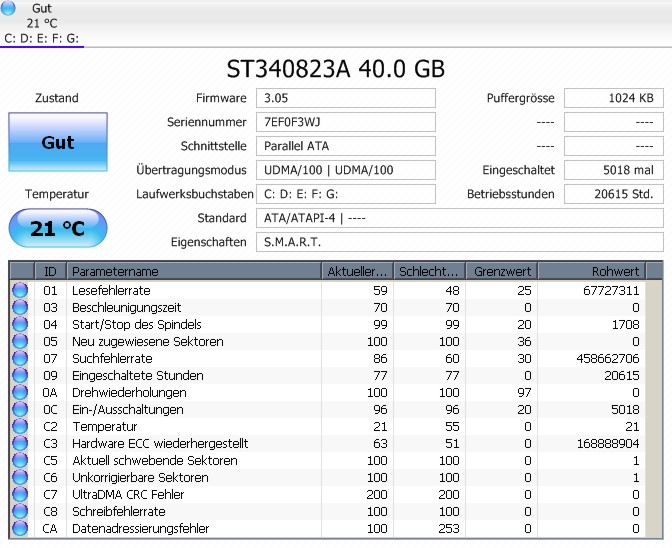672x548 pixels.
Task: Click the Grenzwert column header
Action: click(x=501, y=271)
